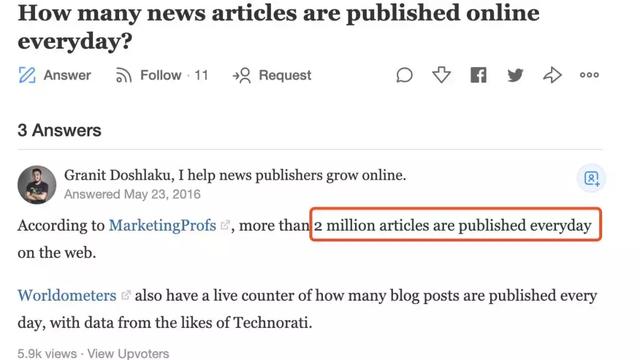Open Granit Doshlaku's profile name

(x=117, y=175)
